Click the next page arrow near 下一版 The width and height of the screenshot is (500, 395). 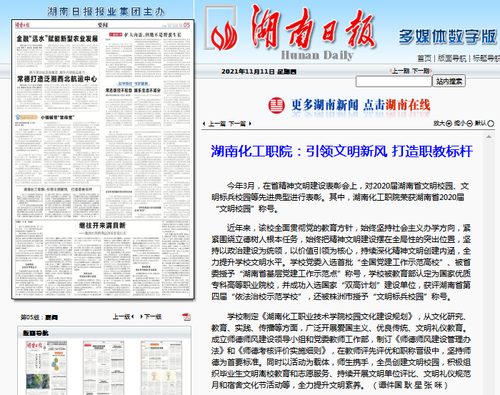click(141, 317)
